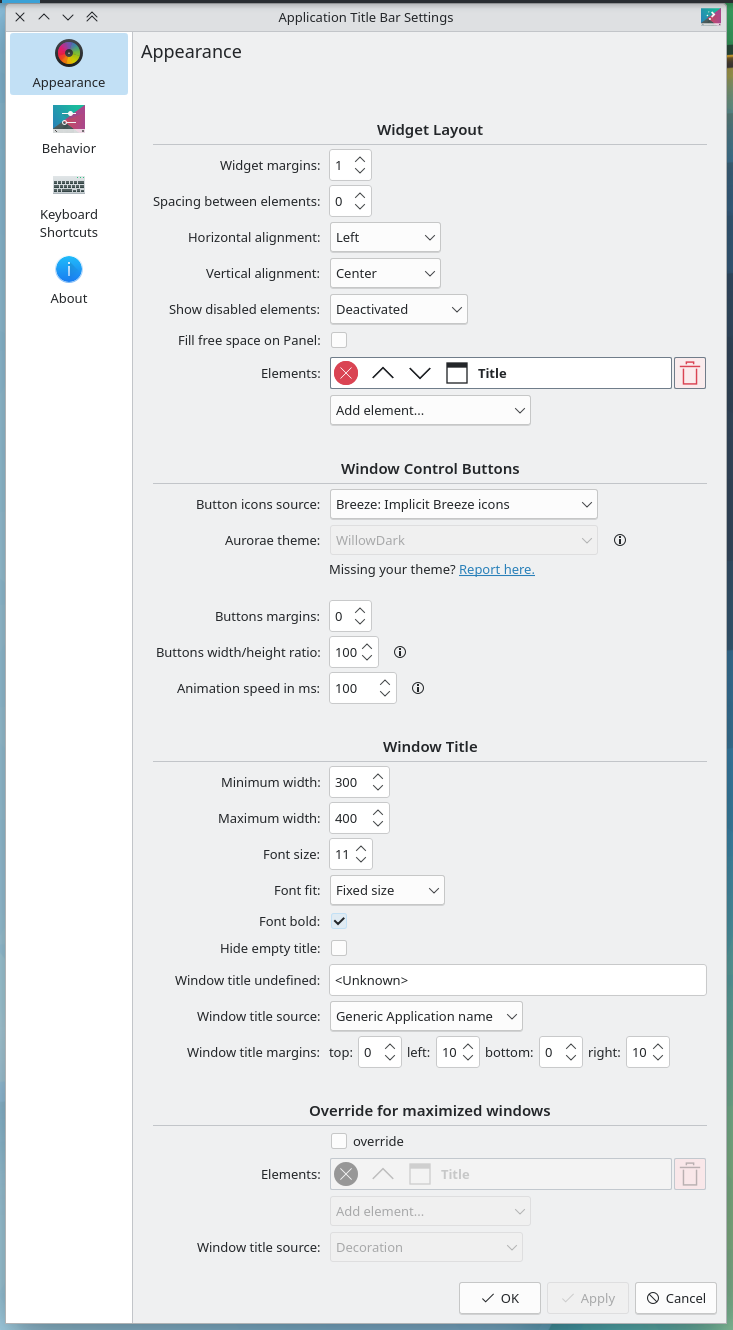Image resolution: width=733 pixels, height=1330 pixels.
Task: Click the red close-button element in Elements list
Action: (x=346, y=373)
